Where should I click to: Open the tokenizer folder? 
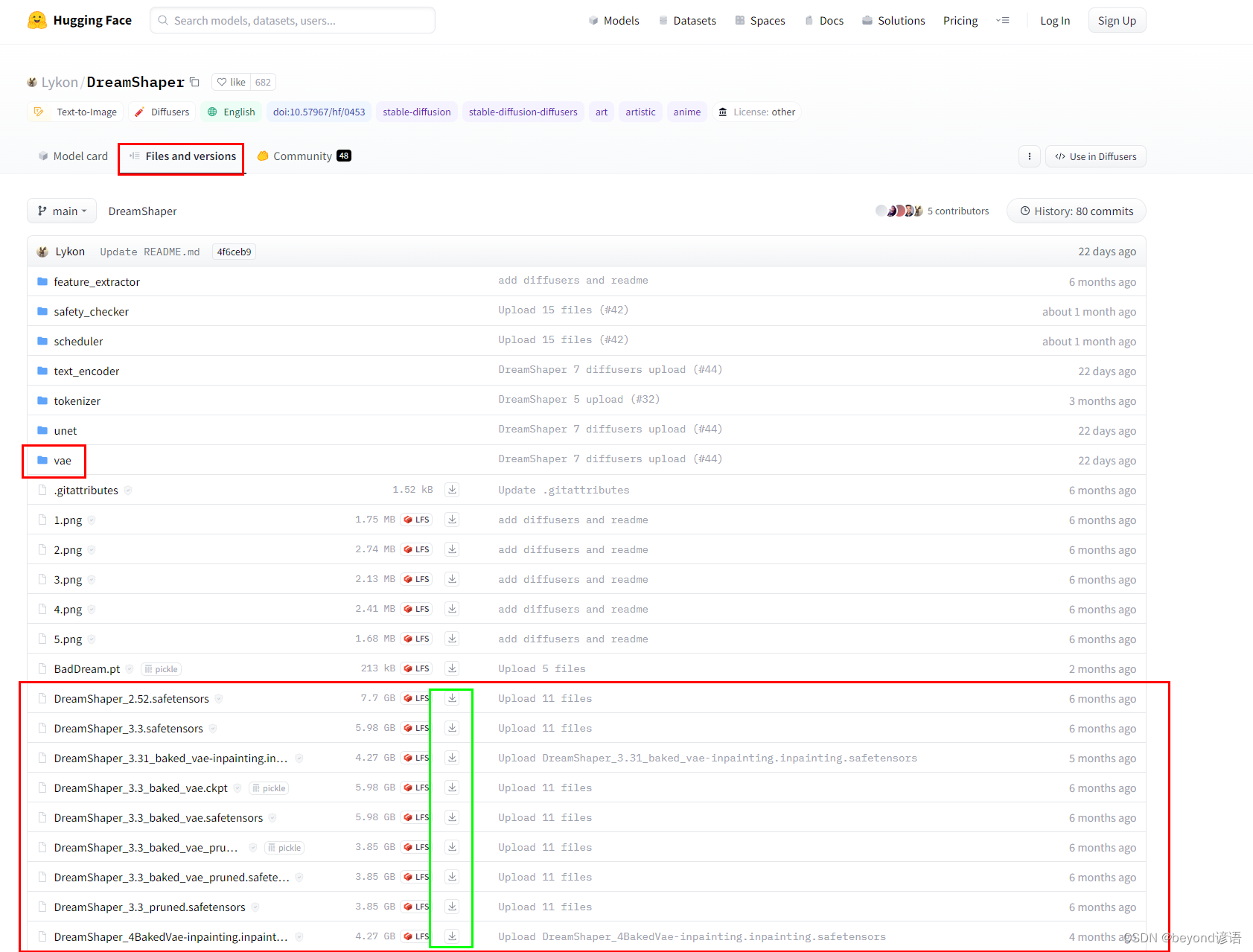(x=77, y=400)
